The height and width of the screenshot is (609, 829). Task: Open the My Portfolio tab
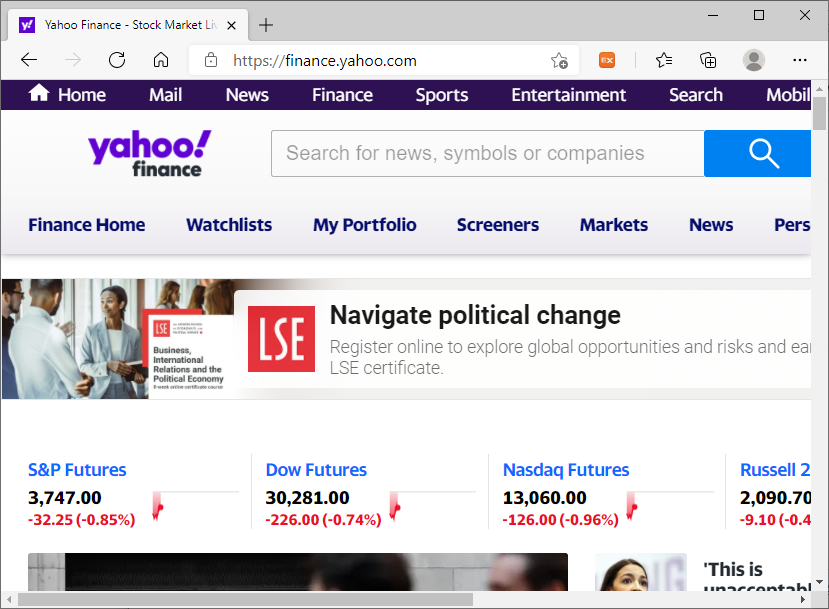365,225
